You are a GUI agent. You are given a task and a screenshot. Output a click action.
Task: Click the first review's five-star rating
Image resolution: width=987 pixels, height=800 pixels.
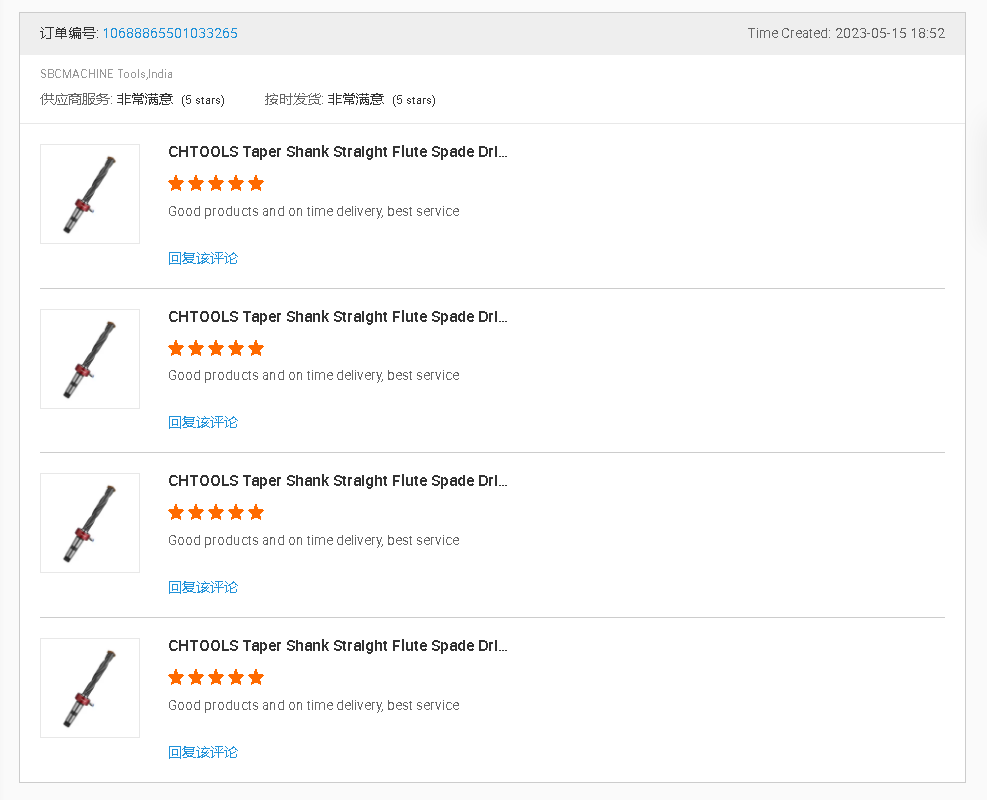click(216, 183)
